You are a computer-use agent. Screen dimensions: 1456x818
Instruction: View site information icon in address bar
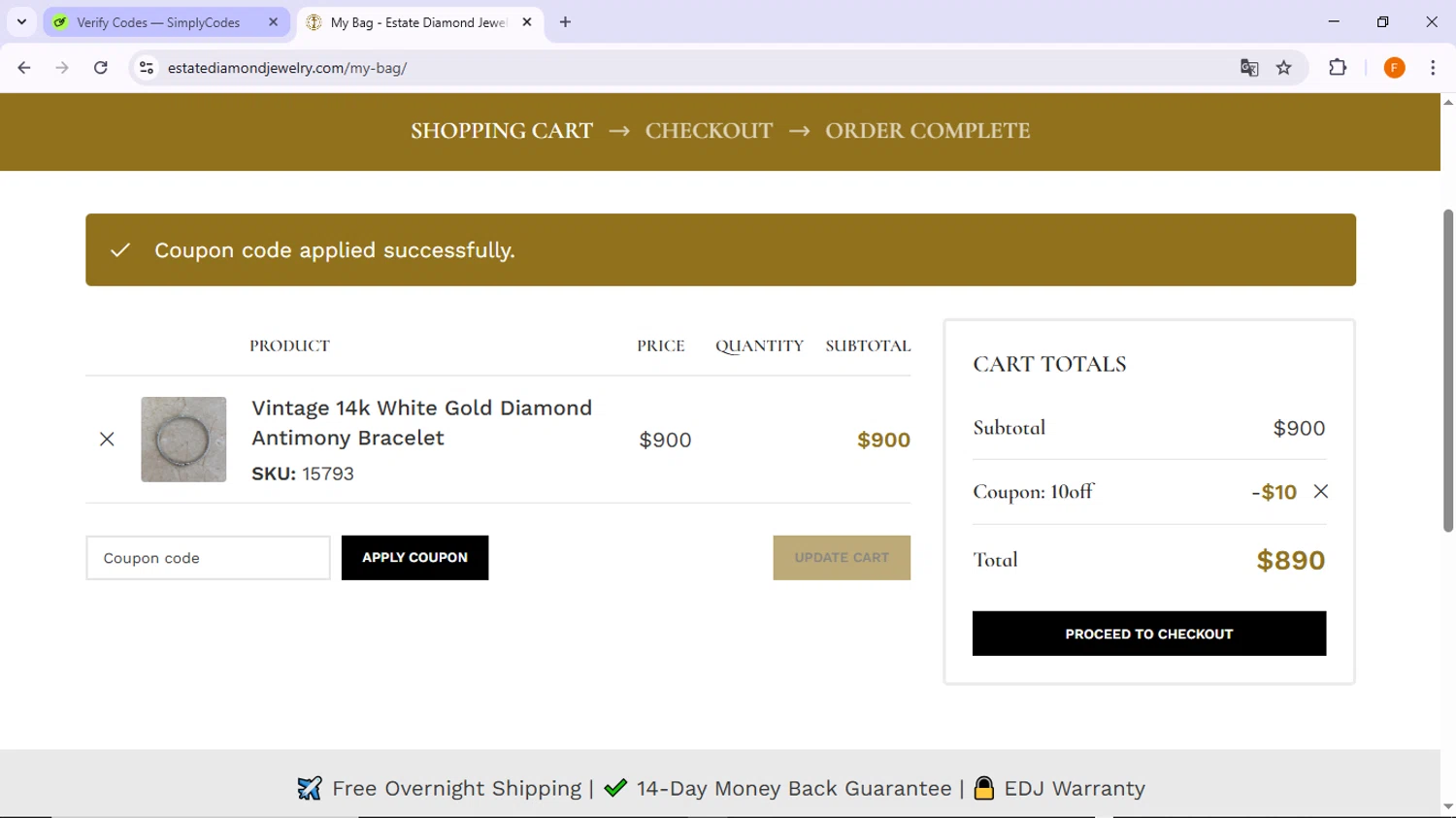147,68
